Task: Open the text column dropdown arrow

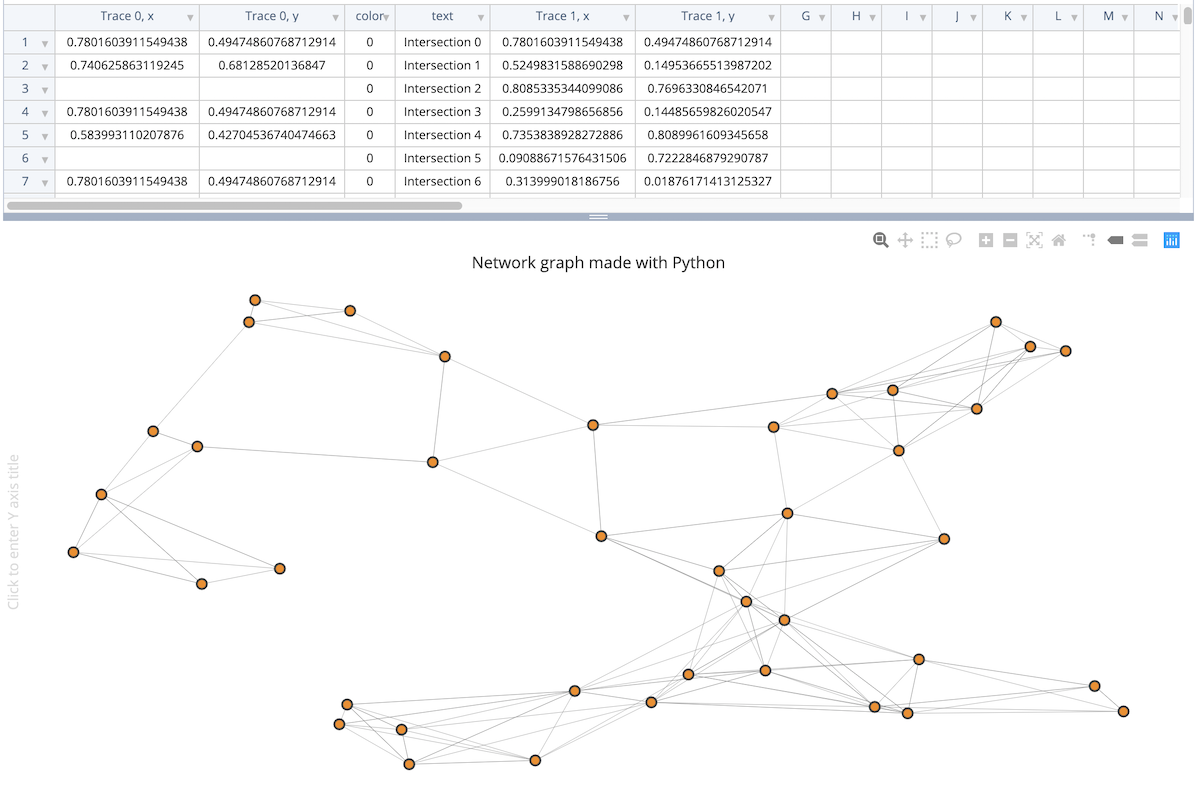Action: pyautogui.click(x=481, y=18)
